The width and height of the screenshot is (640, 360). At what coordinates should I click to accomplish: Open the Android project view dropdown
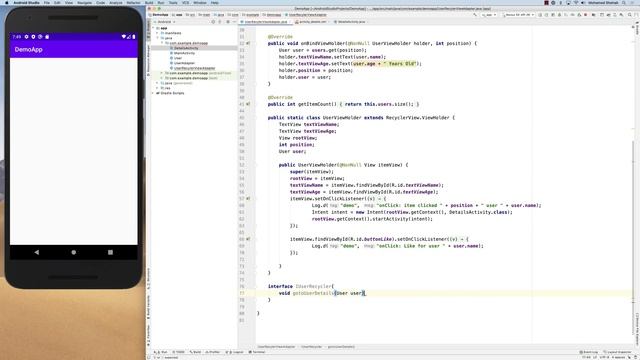[165, 22]
